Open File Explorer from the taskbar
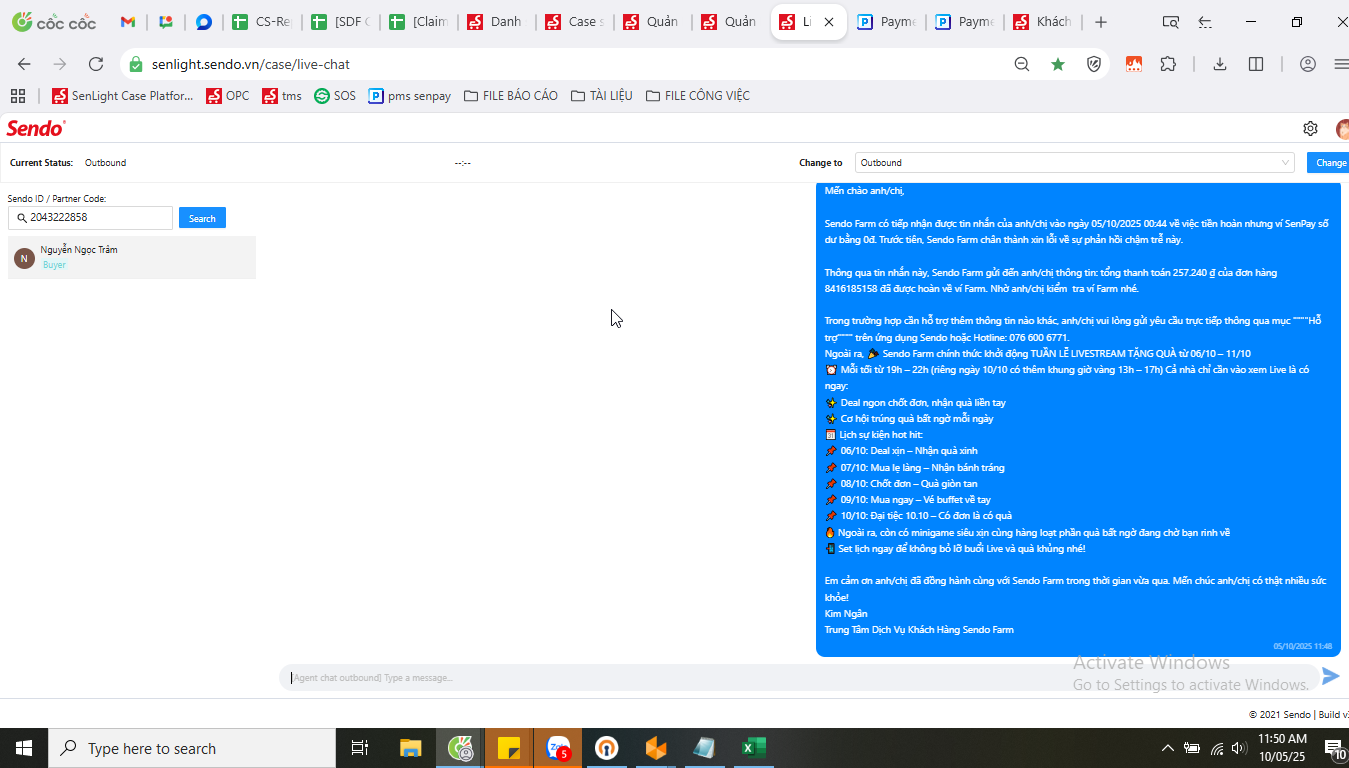Screen dimensions: 1349x768 (411, 748)
